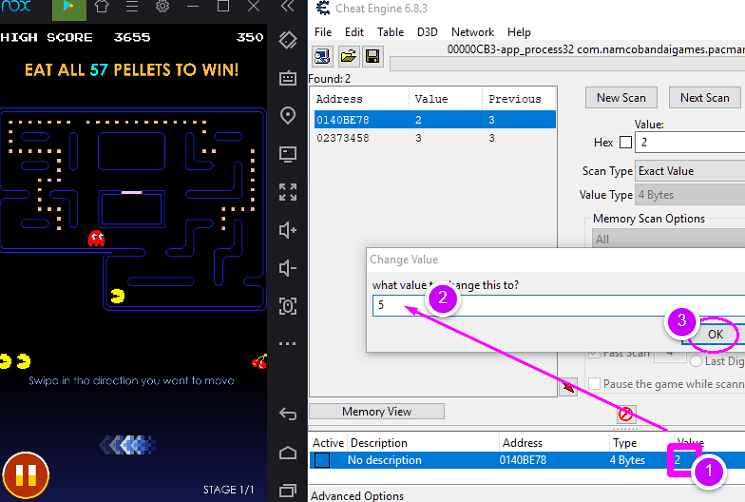Decrease volume in Nox sidebar

coord(287,268)
